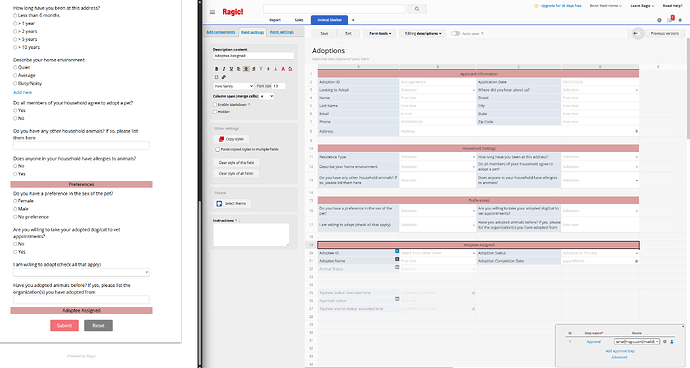Click the Select theme button
Viewport: 690px width, 368px height.
[232, 203]
